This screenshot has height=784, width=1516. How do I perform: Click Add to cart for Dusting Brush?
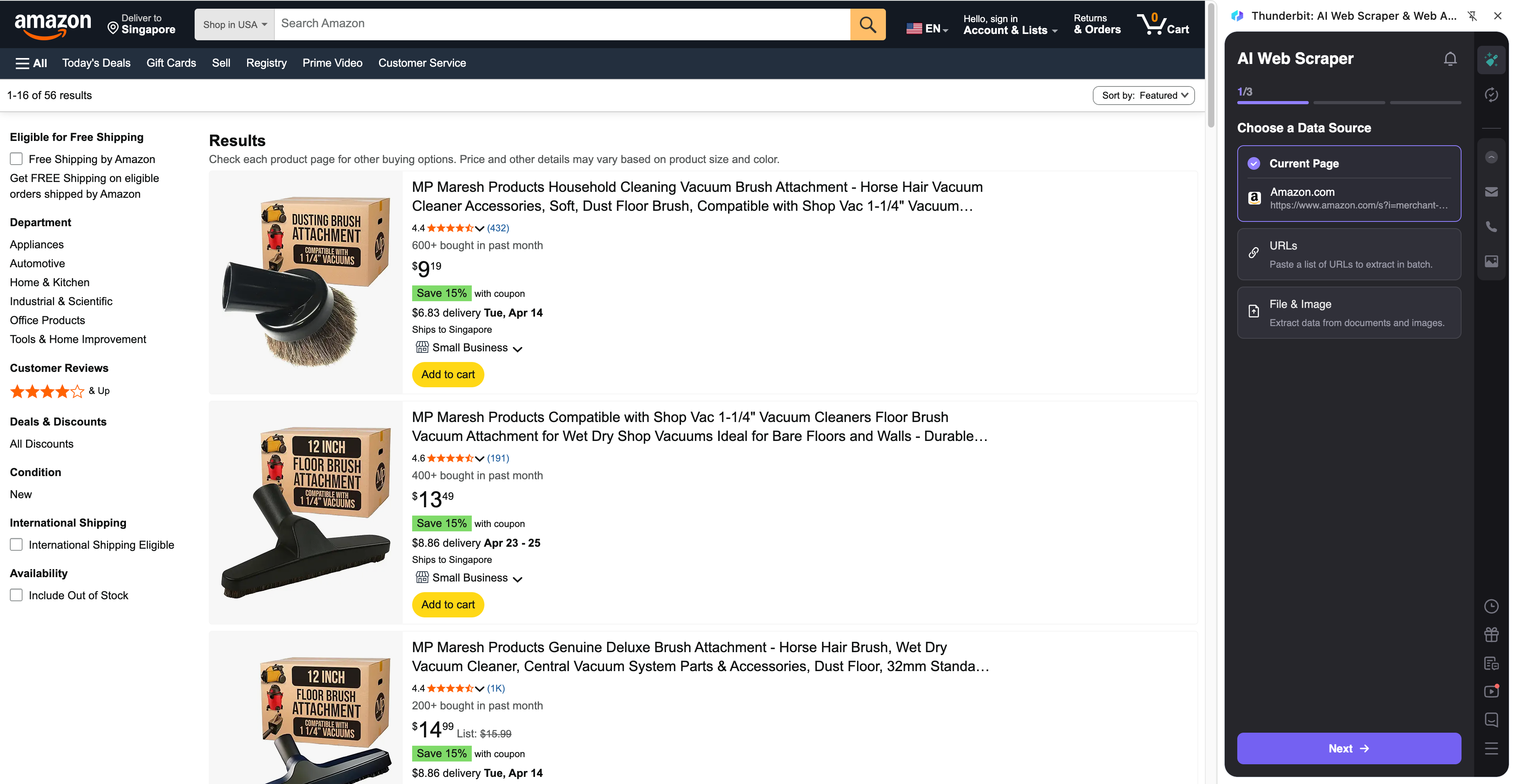point(447,374)
